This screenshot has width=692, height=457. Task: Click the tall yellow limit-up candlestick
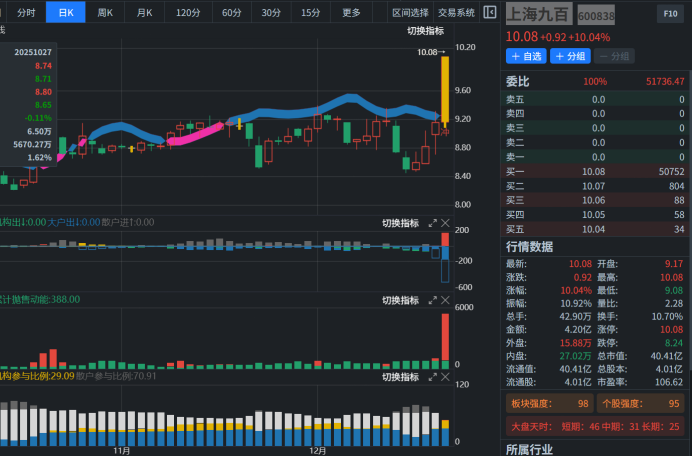coord(444,88)
